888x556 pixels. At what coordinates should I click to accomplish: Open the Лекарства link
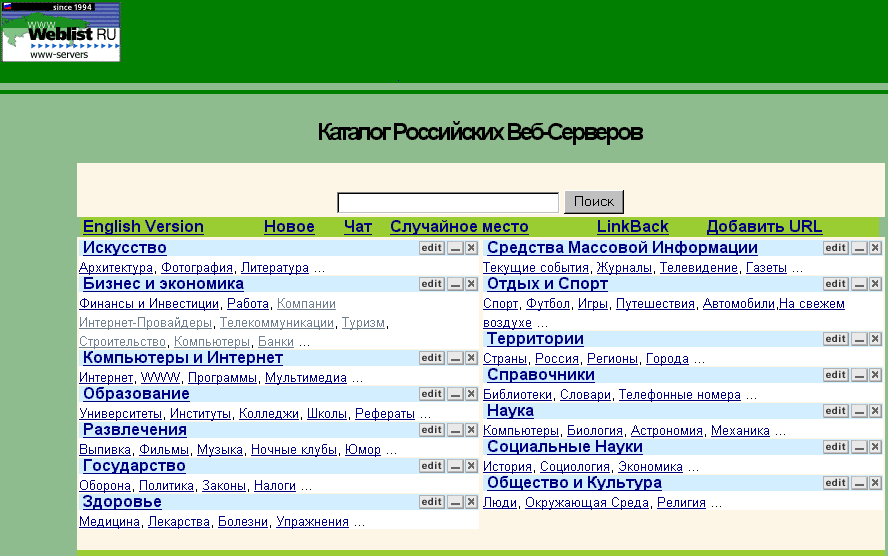[179, 522]
